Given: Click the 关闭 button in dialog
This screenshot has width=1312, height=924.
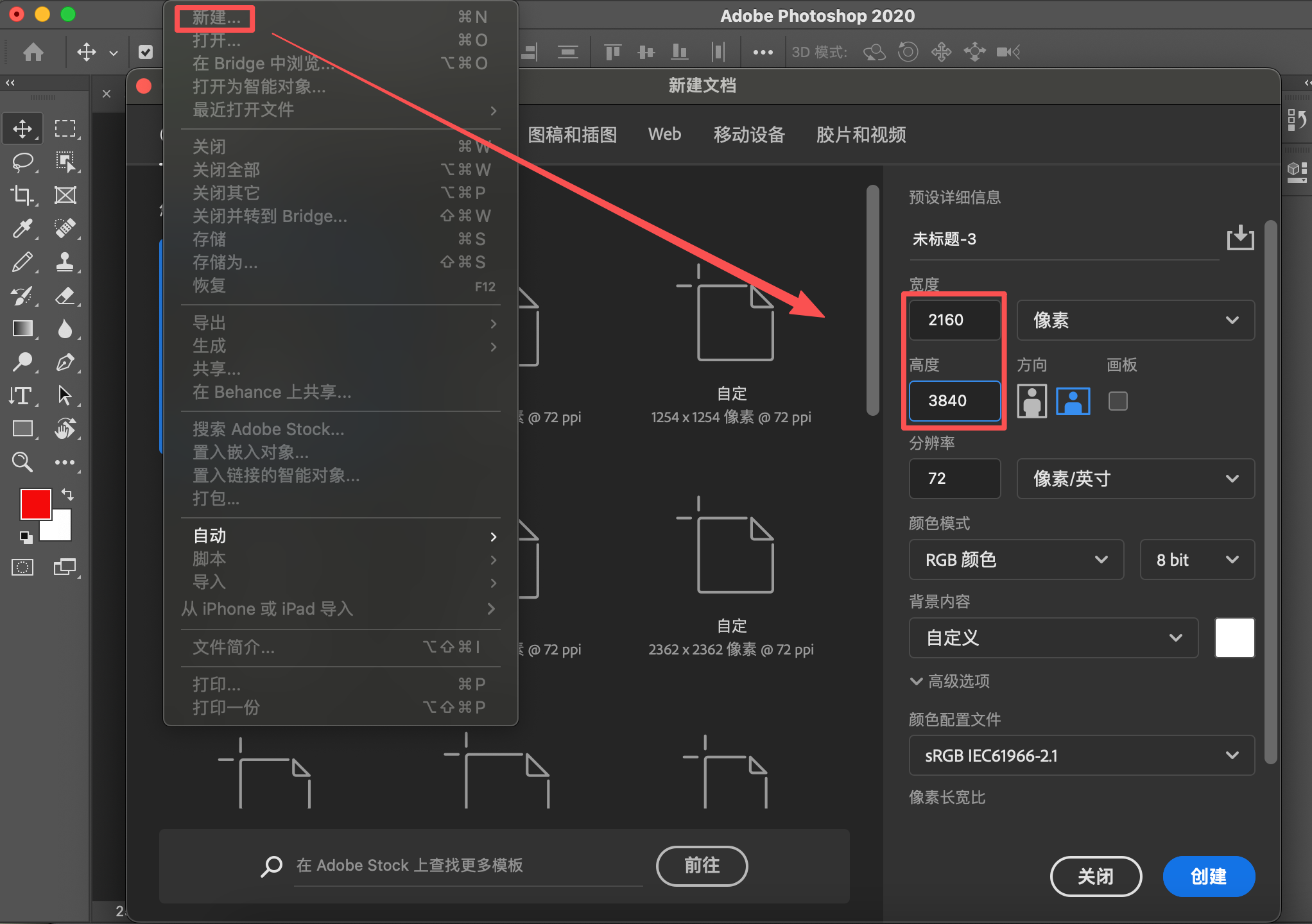Looking at the screenshot, I should 1096,877.
